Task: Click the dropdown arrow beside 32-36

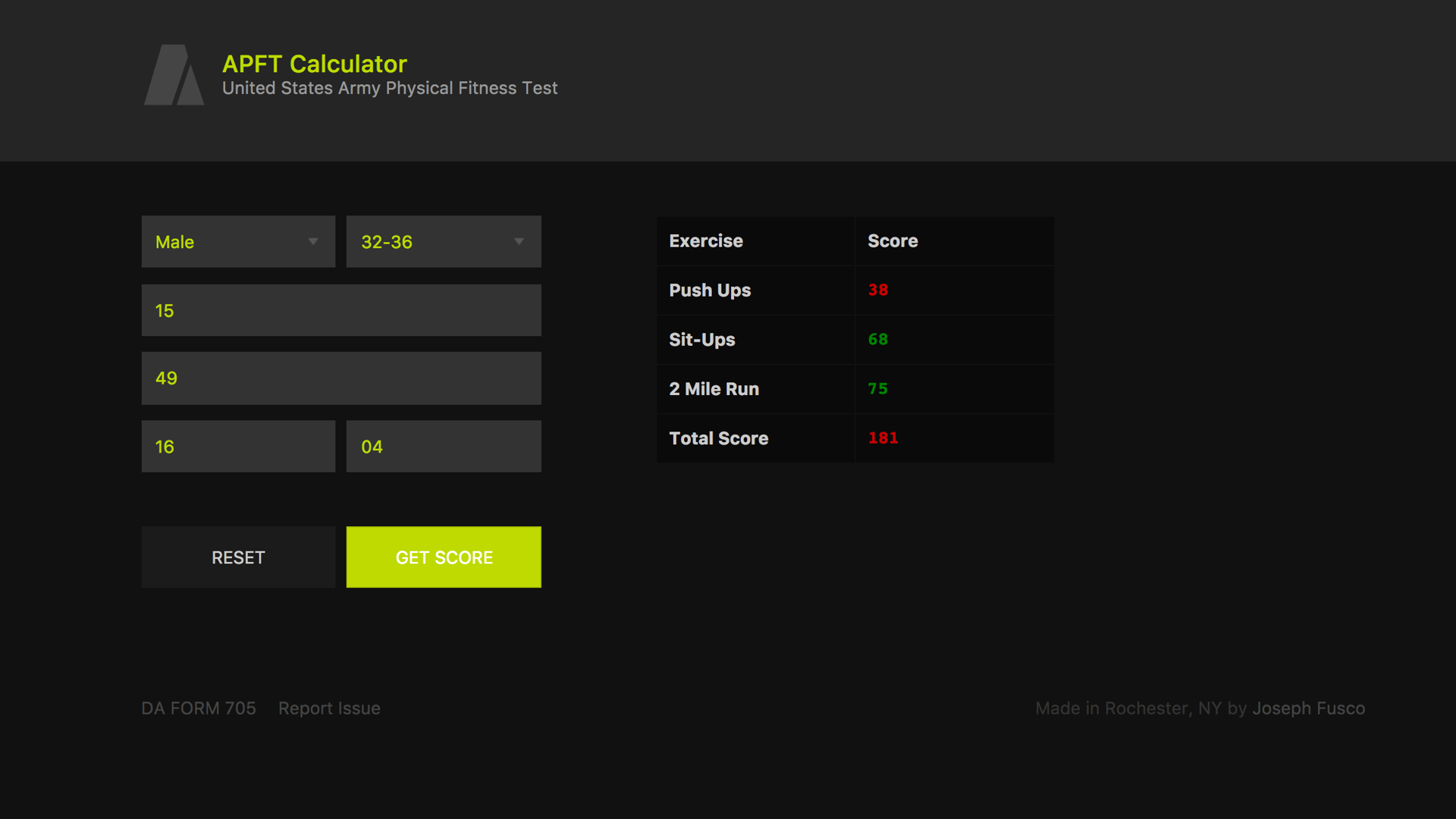Action: click(519, 241)
